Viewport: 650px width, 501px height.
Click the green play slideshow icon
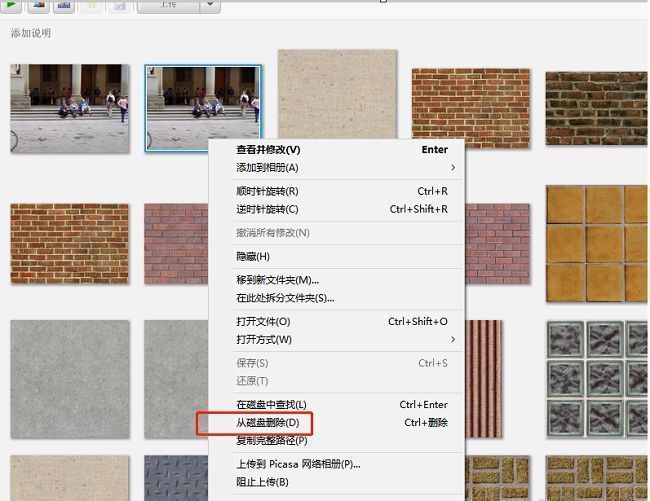(x=13, y=4)
